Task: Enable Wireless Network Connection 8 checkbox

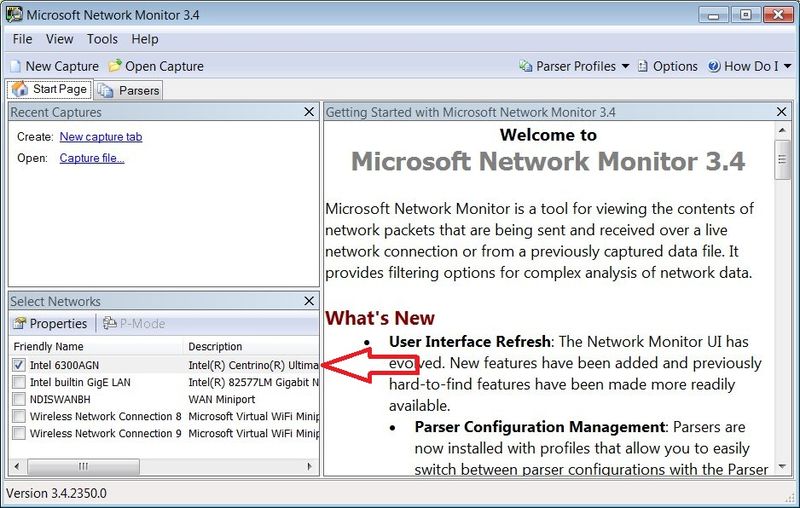Action: [x=19, y=416]
